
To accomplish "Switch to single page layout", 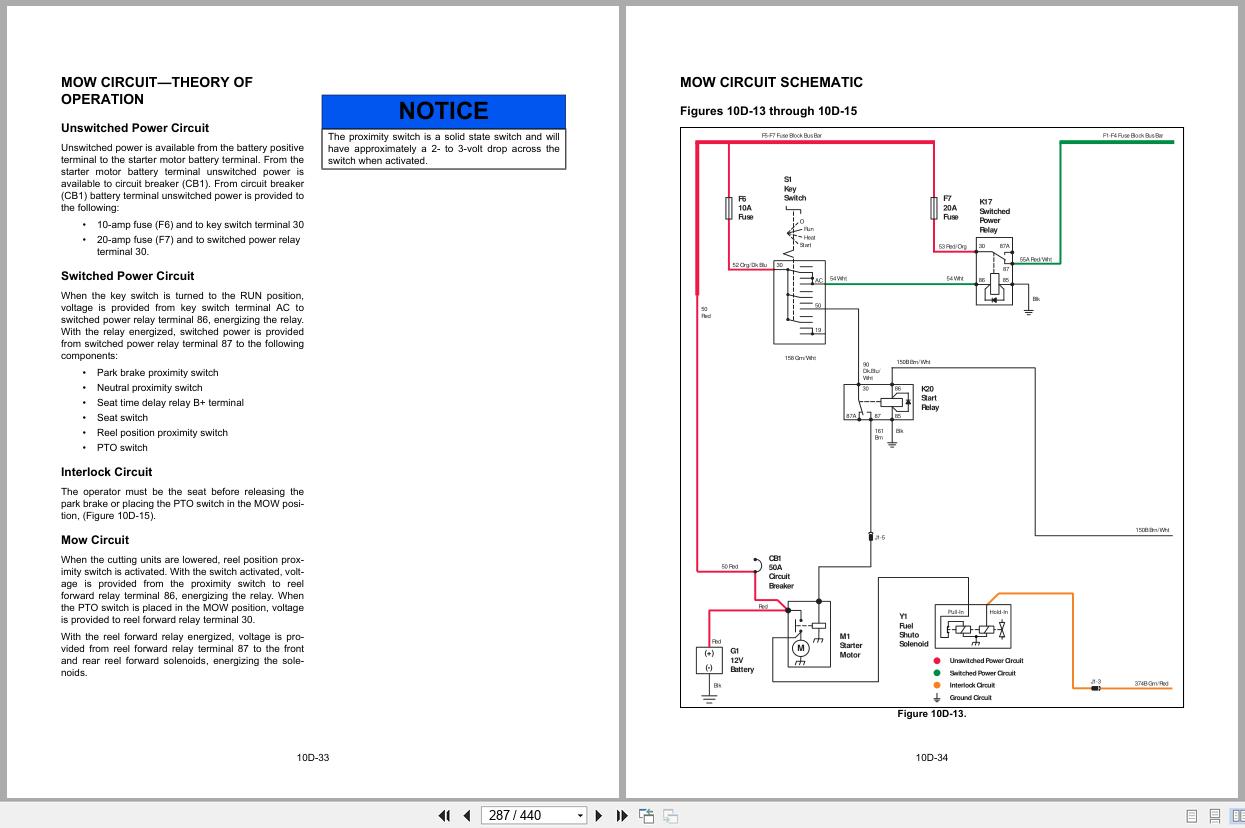I will pyautogui.click(x=1192, y=816).
